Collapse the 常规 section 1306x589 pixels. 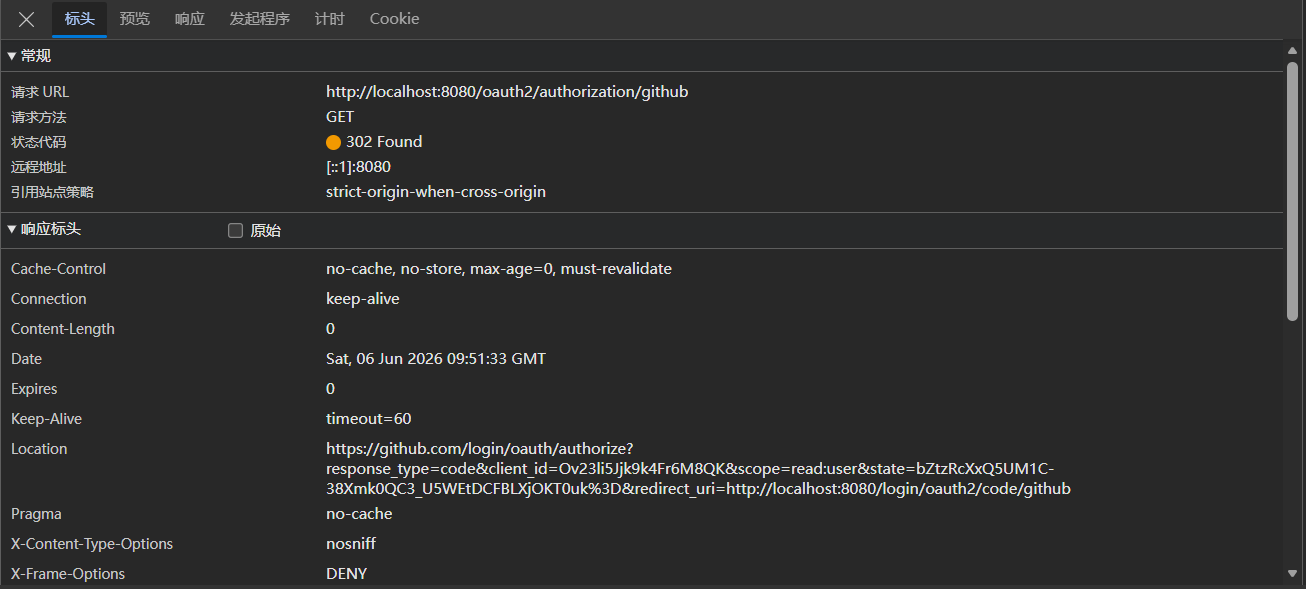pos(29,56)
